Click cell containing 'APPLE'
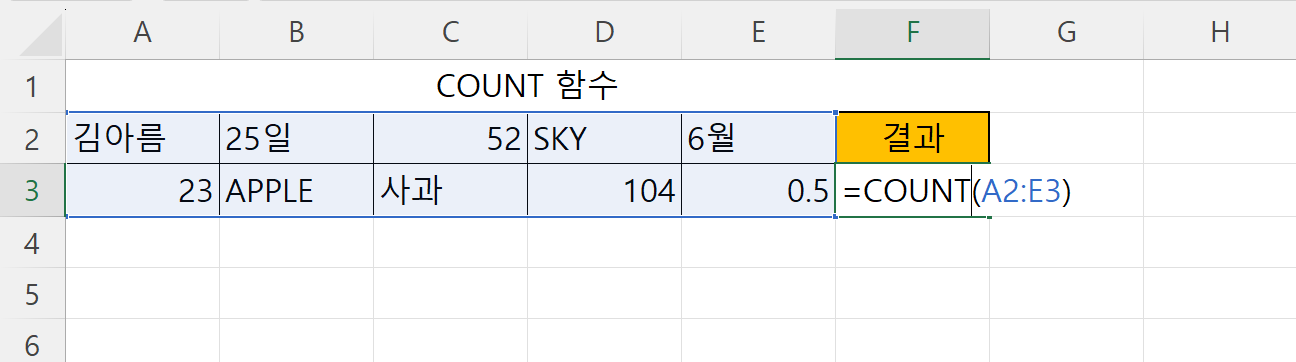 click(297, 190)
